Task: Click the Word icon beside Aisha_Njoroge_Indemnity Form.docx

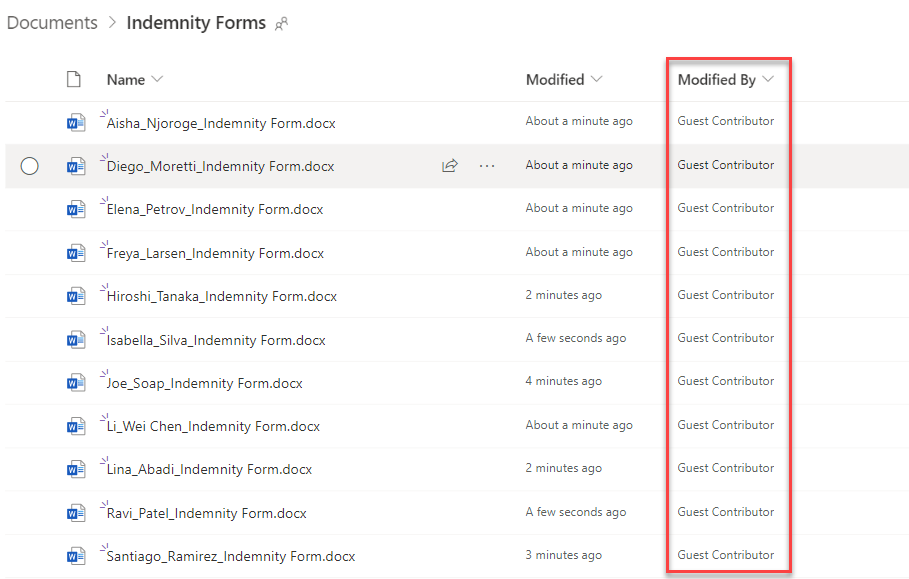Action: (75, 122)
